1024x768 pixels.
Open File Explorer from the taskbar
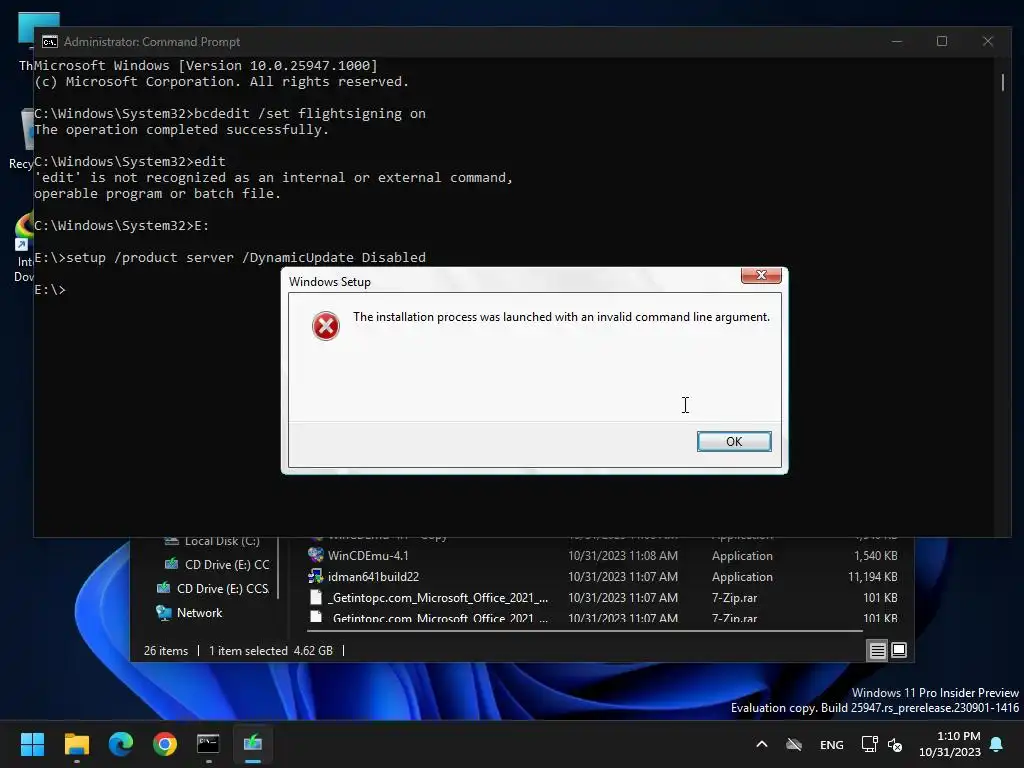76,744
